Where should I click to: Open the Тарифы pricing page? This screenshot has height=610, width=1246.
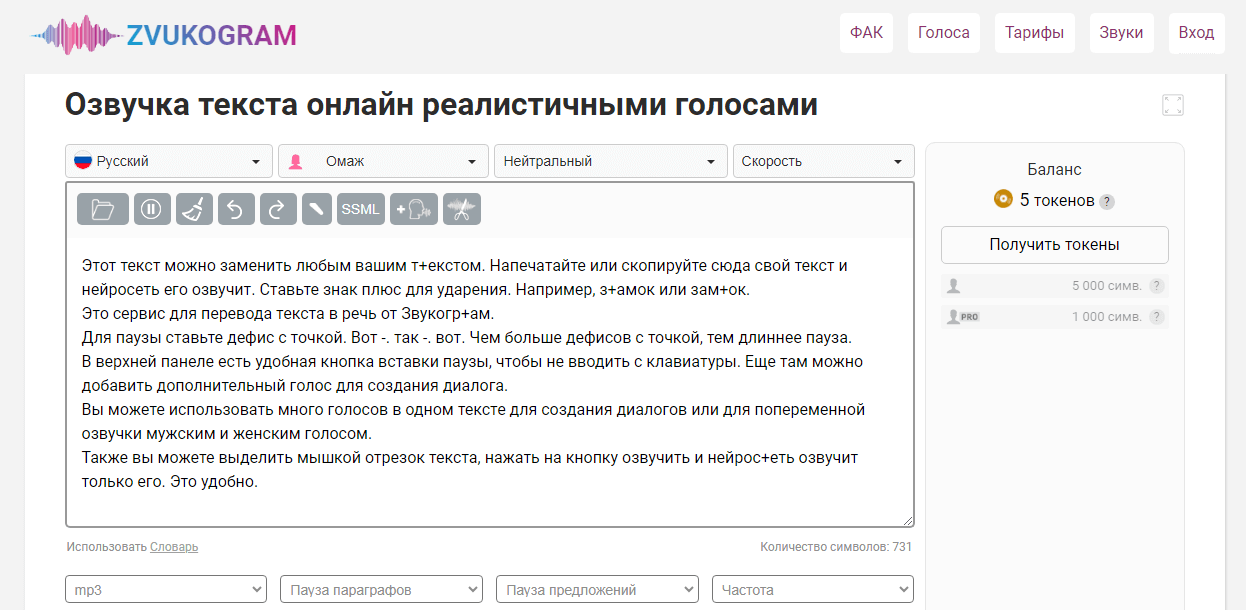click(1034, 32)
